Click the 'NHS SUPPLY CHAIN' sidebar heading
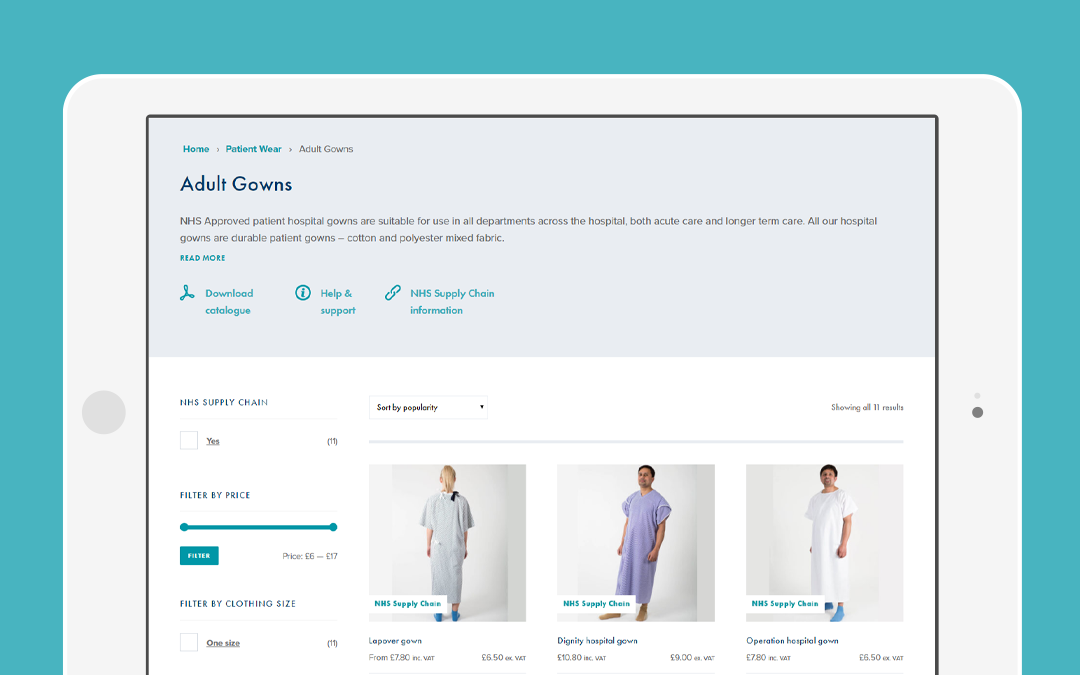 (x=224, y=402)
